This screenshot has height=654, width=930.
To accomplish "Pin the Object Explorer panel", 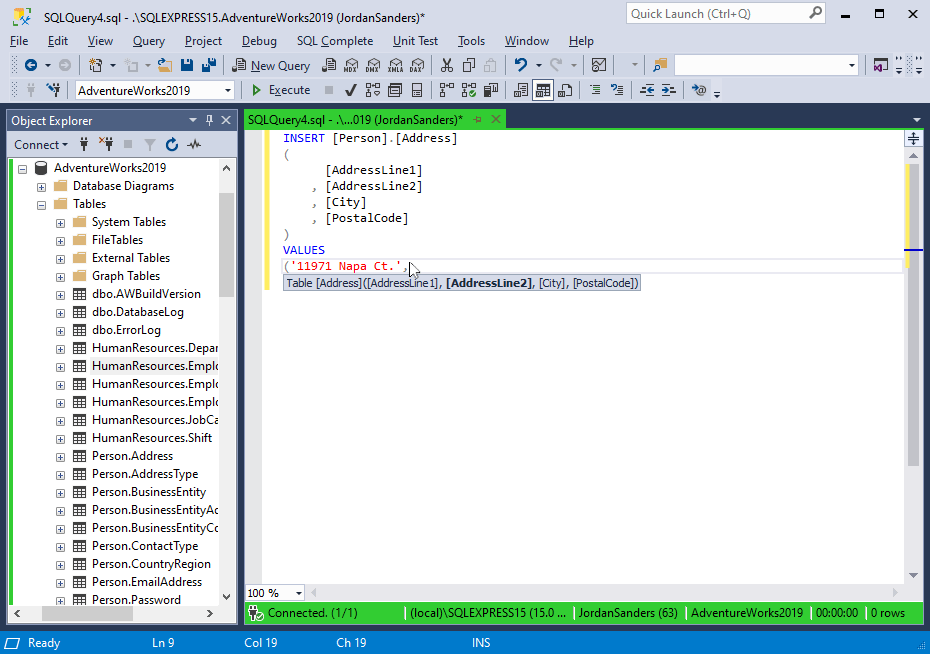I will point(209,120).
